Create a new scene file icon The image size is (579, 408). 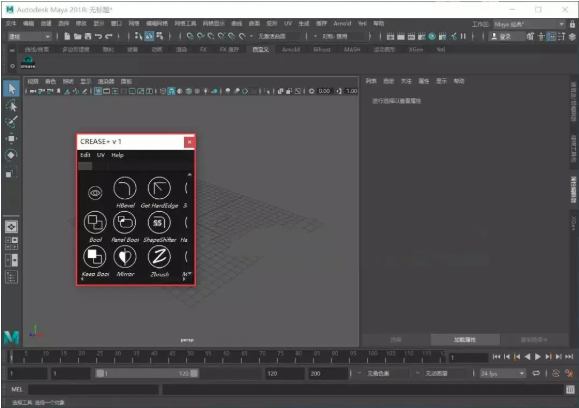point(67,36)
